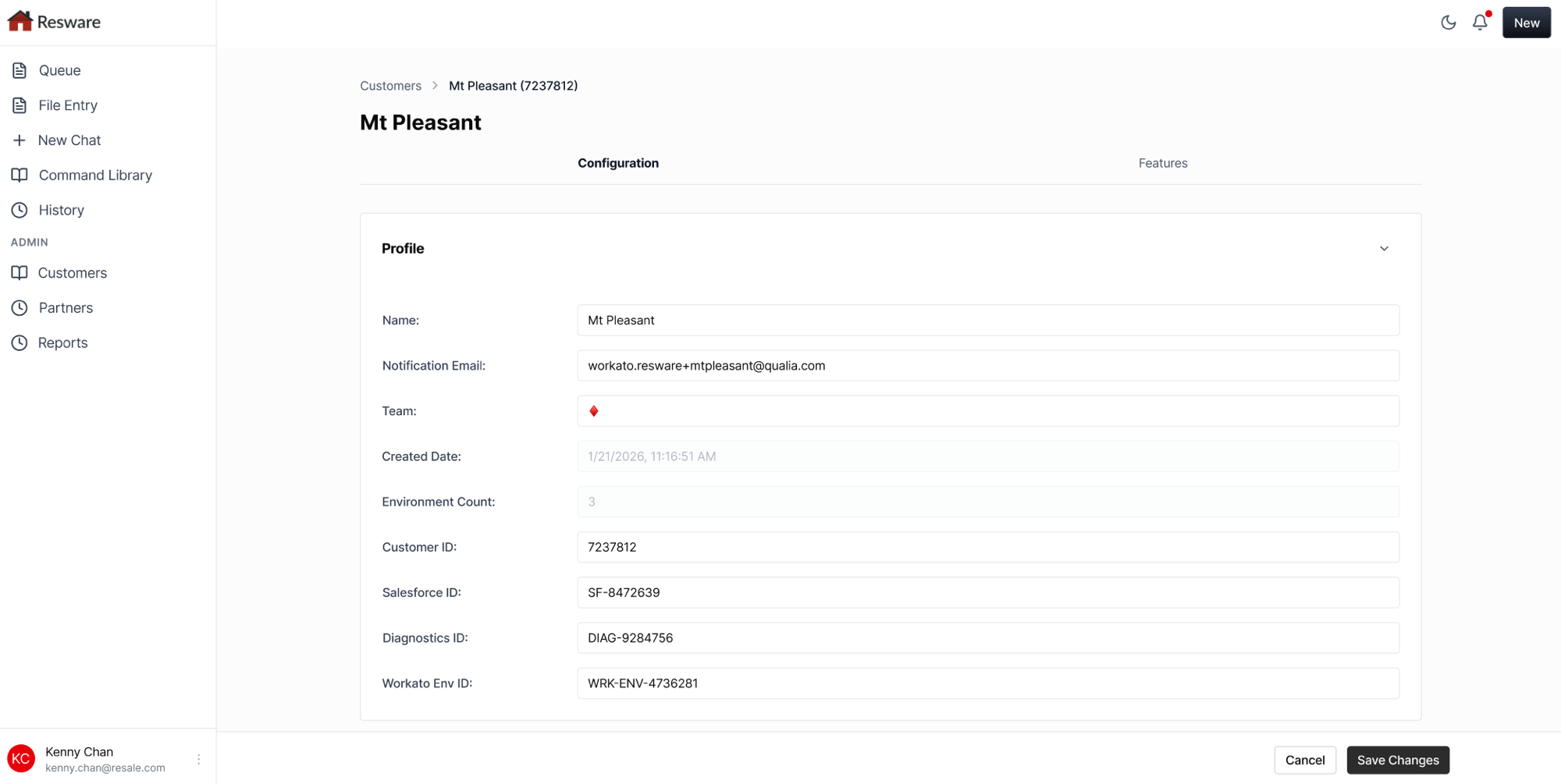Click the Resware house logo icon
This screenshot has height=784, width=1561.
click(20, 21)
